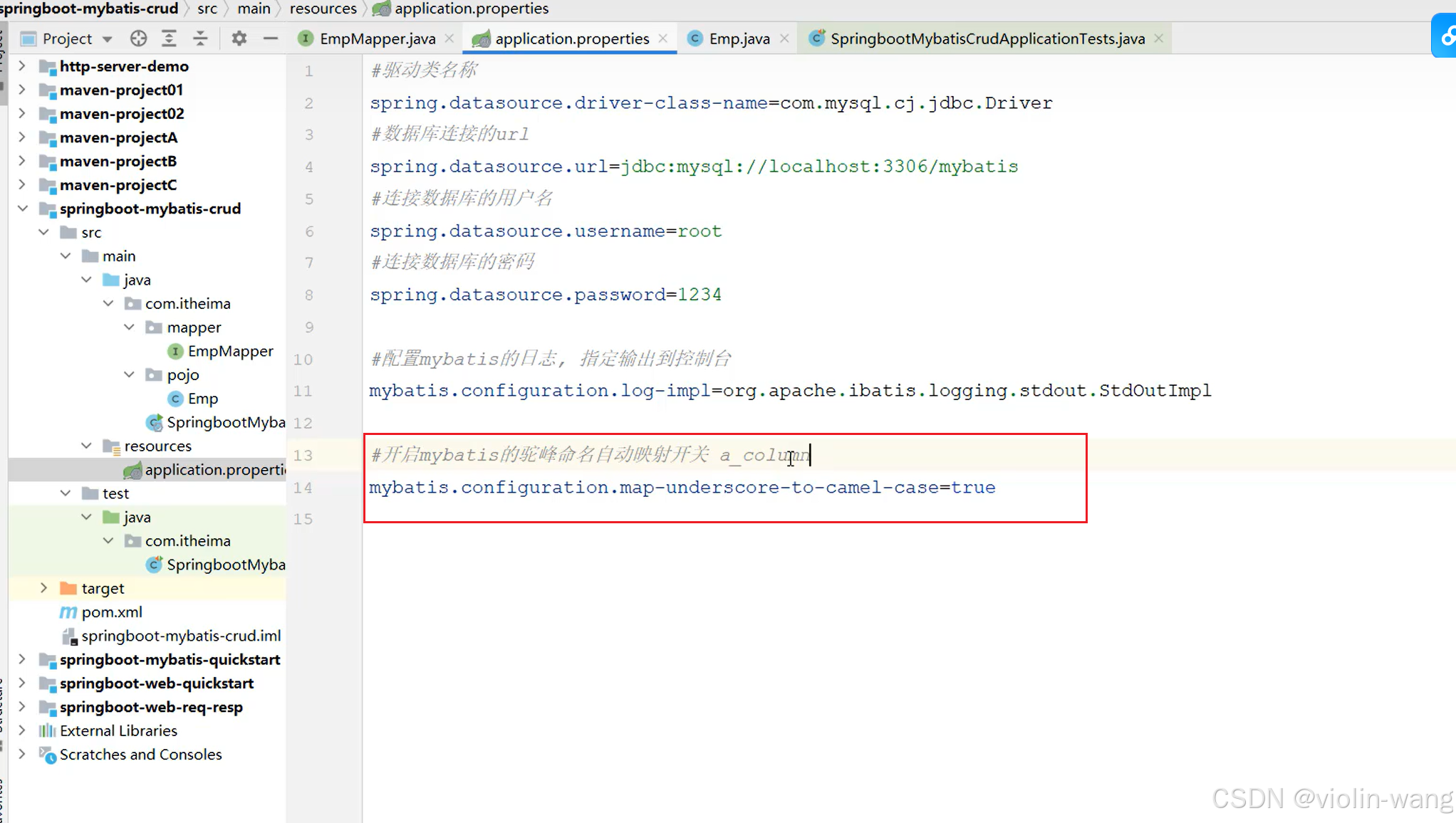Screen dimensions: 1456x823
Task: Open Project panel settings gear
Action: point(239,38)
